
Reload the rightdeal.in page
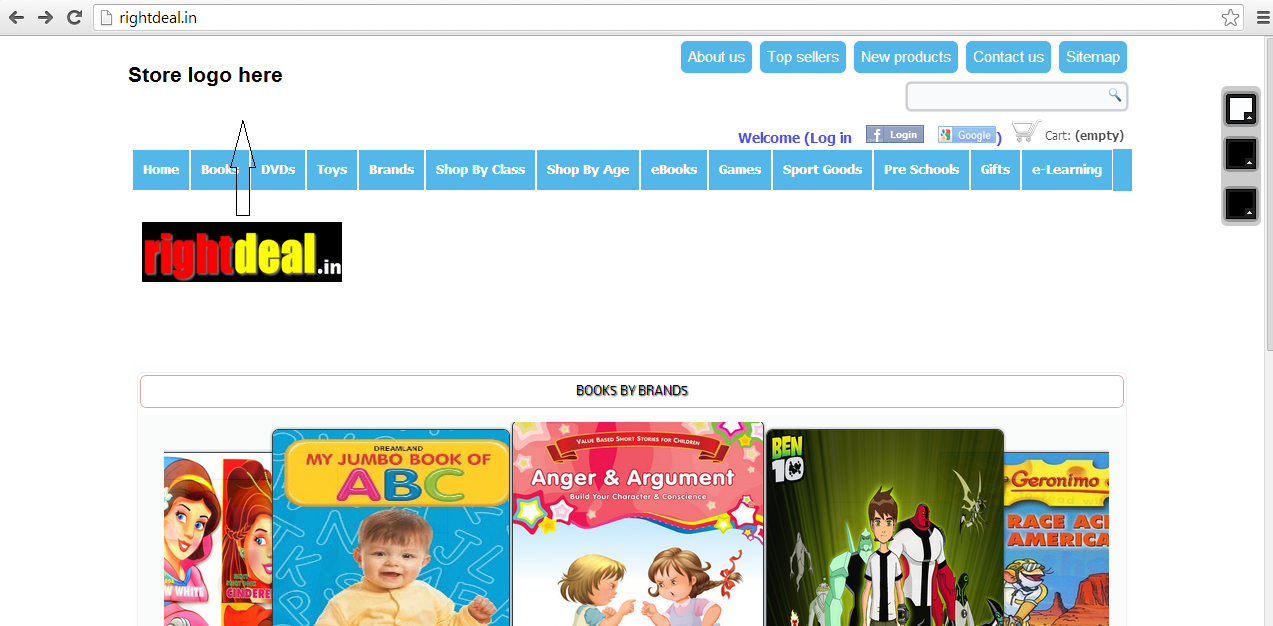pos(74,17)
